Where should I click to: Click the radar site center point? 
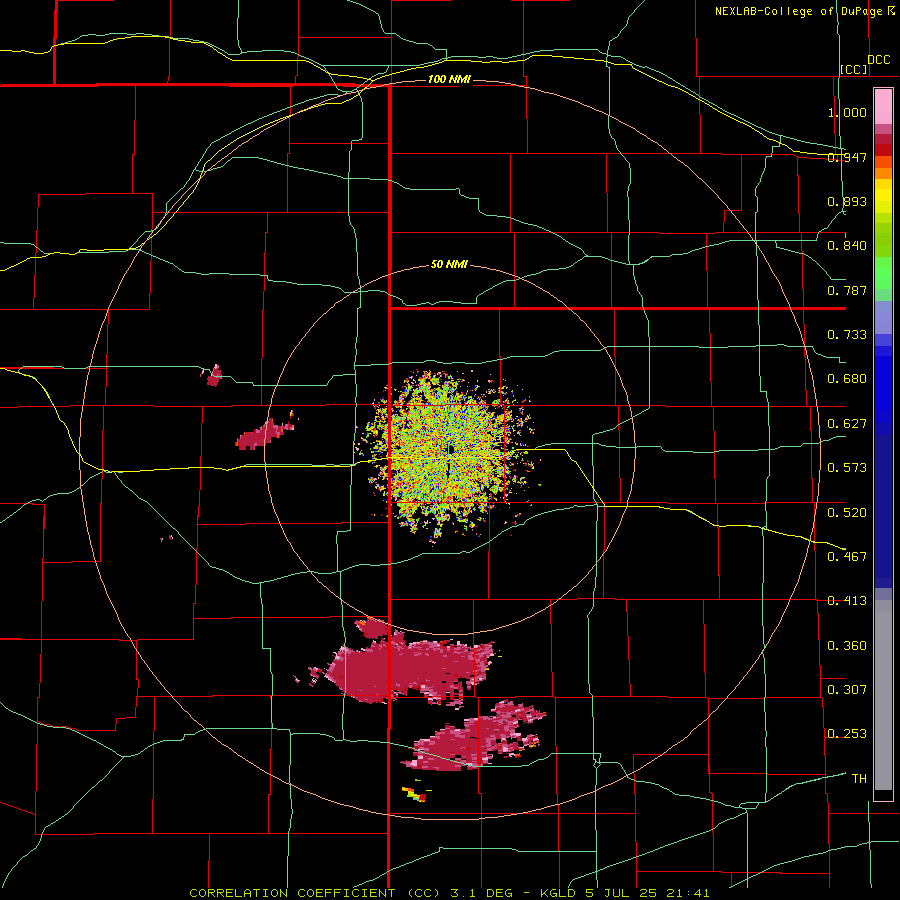(x=449, y=449)
